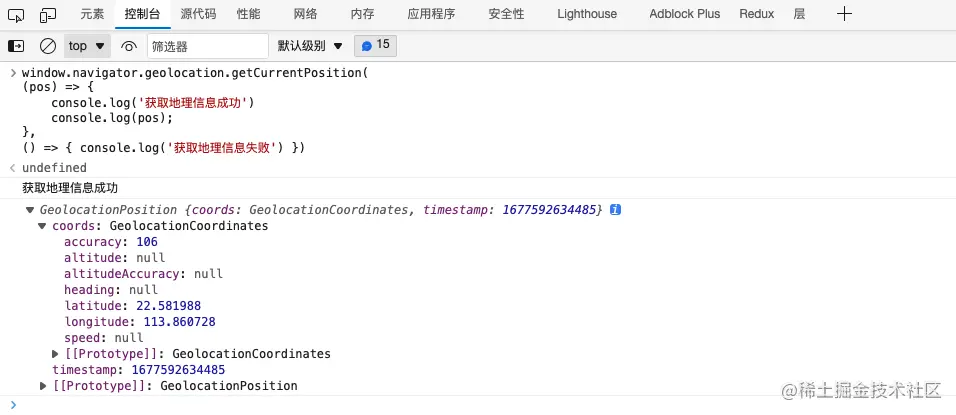Viewport: 956px width, 415px height.
Task: Select the inspect element picker icon
Action: point(16,14)
